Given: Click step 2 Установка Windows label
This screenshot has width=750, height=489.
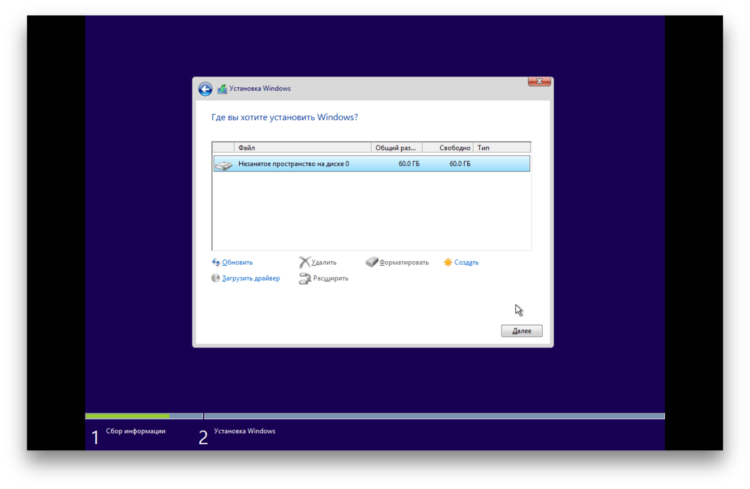Looking at the screenshot, I should (244, 431).
